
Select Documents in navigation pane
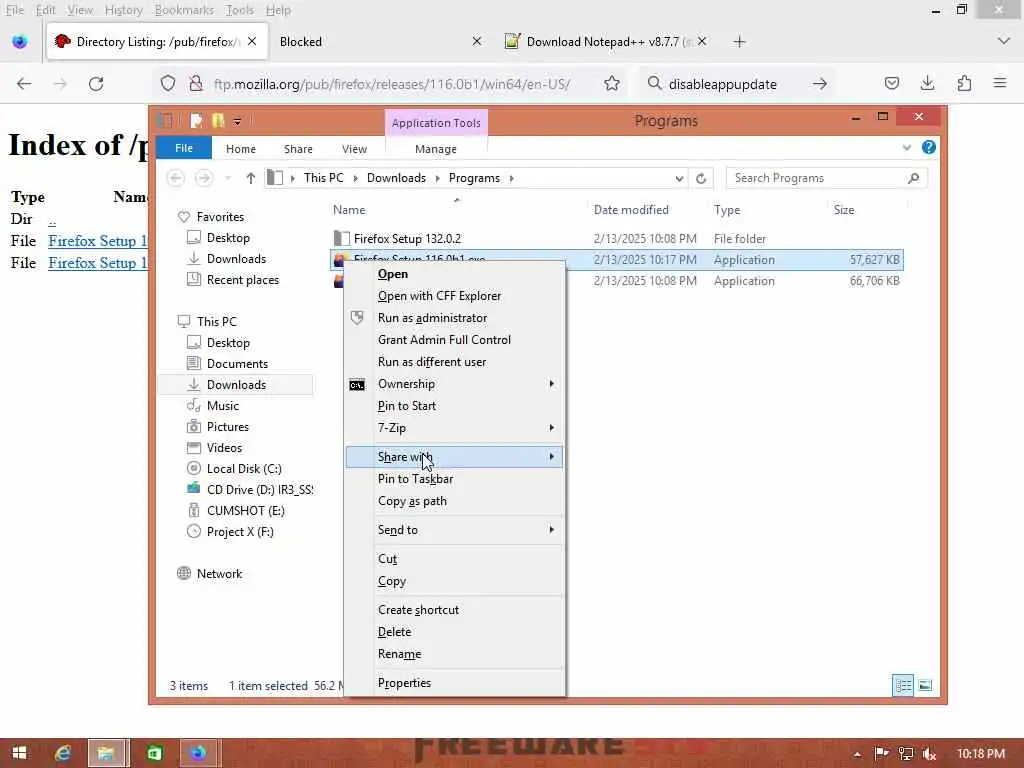coord(237,364)
